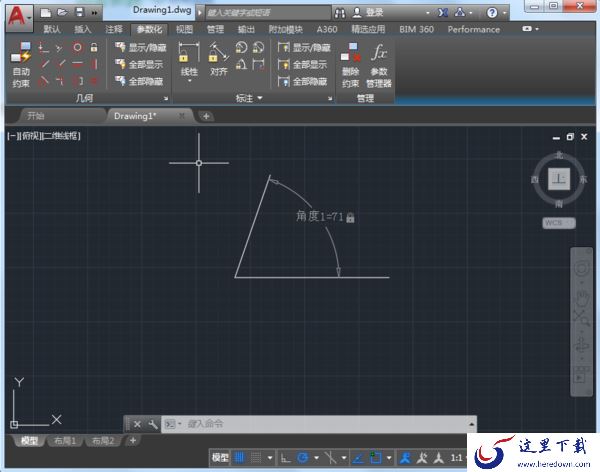The image size is (600, 472).
Task: Select the Linear (线性) dimensional constraint
Action: [x=189, y=59]
